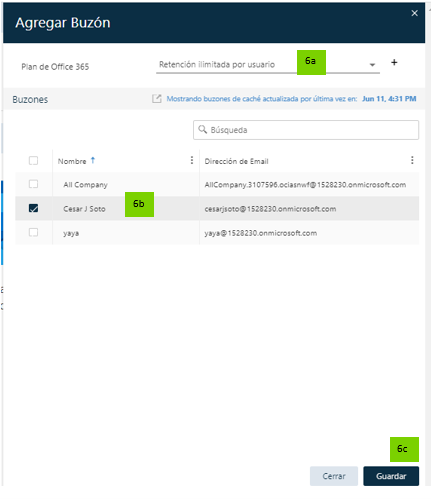
Task: Click the Guardar button
Action: [x=391, y=476]
